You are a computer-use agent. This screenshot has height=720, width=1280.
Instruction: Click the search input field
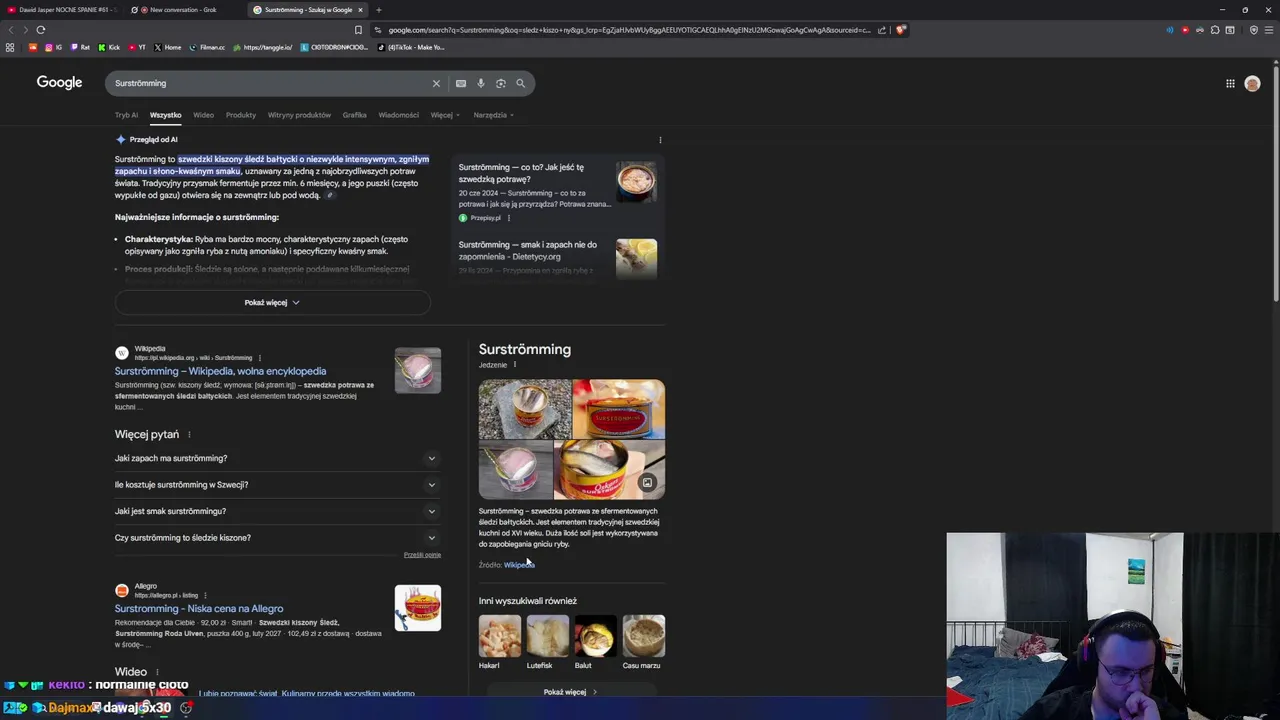[270, 83]
